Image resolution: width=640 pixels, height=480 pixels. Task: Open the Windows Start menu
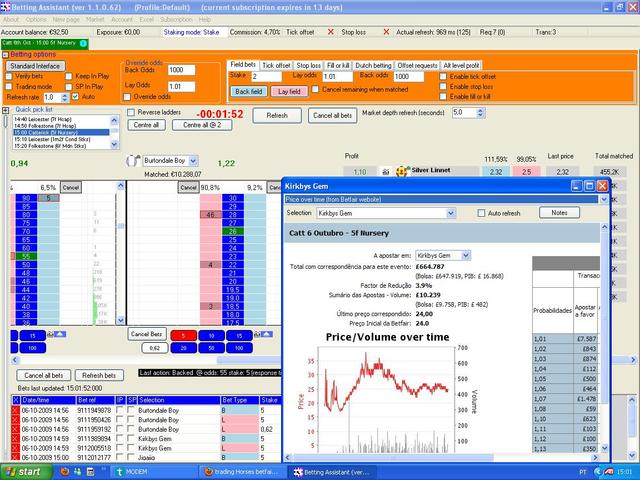[27, 472]
